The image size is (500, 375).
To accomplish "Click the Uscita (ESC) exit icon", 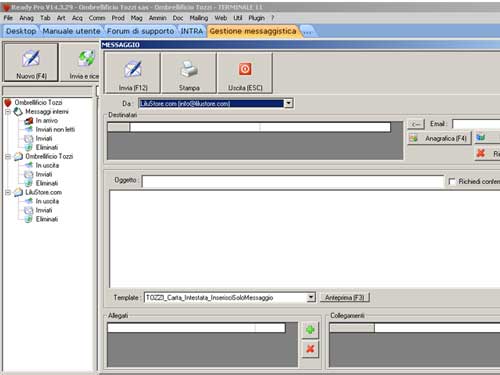I will (245, 69).
